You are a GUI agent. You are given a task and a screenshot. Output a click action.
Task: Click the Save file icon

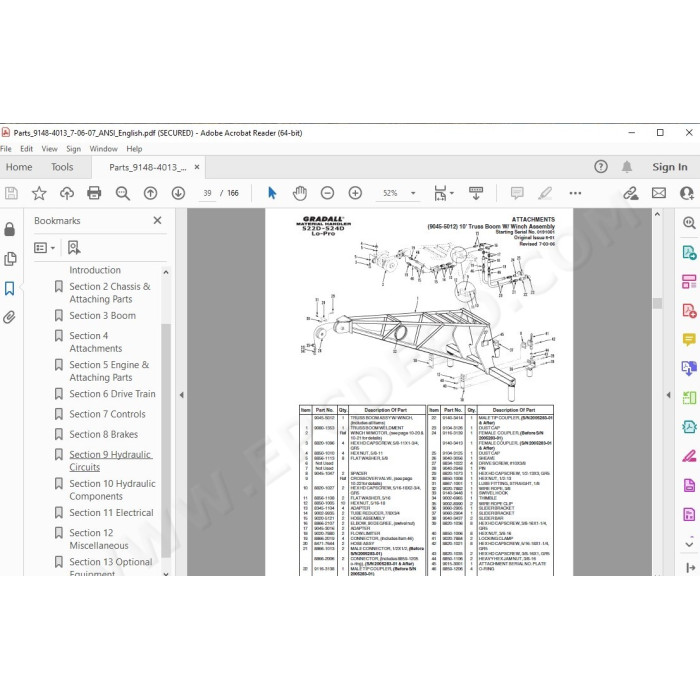11,193
